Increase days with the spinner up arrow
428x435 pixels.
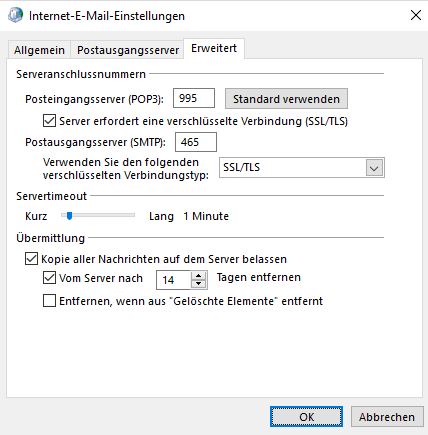(x=199, y=276)
